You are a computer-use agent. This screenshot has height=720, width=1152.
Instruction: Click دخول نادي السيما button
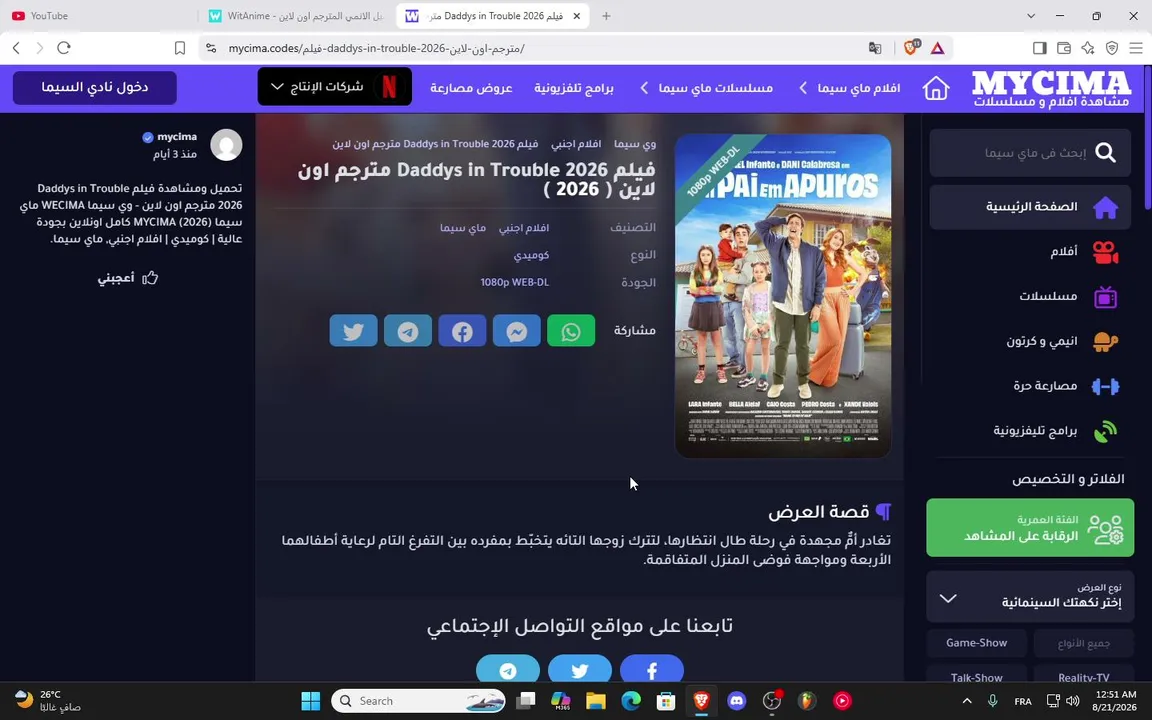click(x=95, y=87)
